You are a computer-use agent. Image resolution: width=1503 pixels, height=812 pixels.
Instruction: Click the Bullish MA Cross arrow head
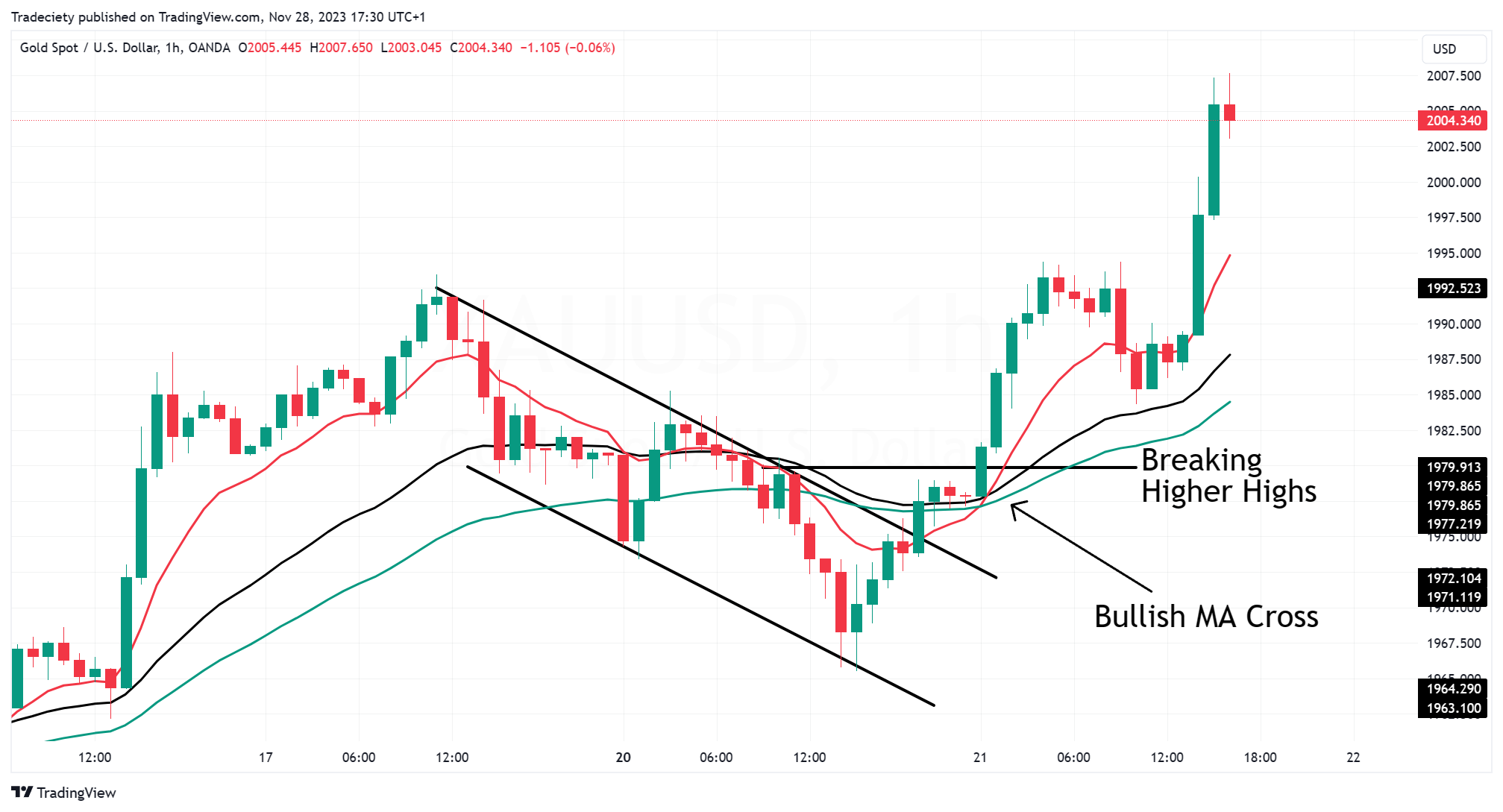point(1014,507)
